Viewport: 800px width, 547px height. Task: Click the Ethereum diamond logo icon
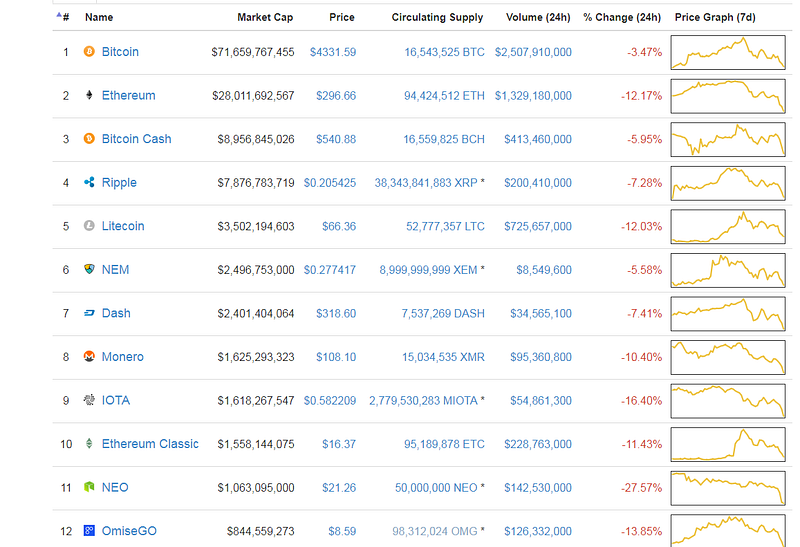(89, 95)
